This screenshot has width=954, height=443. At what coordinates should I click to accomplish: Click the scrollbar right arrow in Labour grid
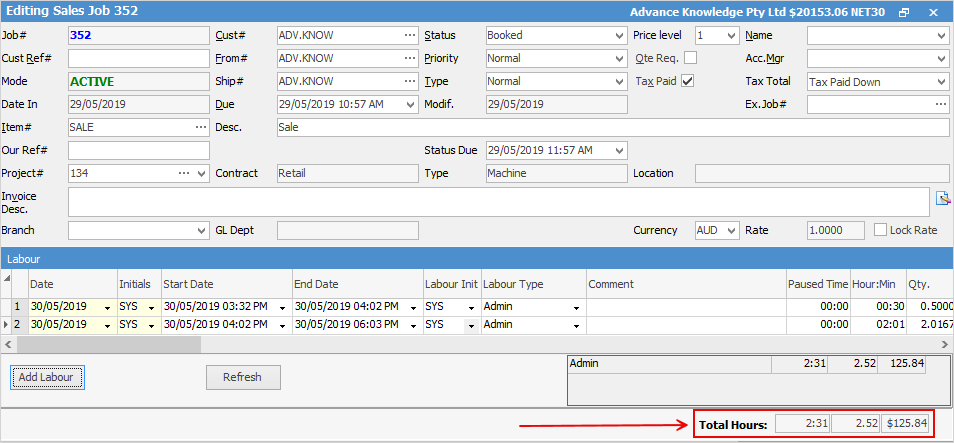tap(944, 345)
